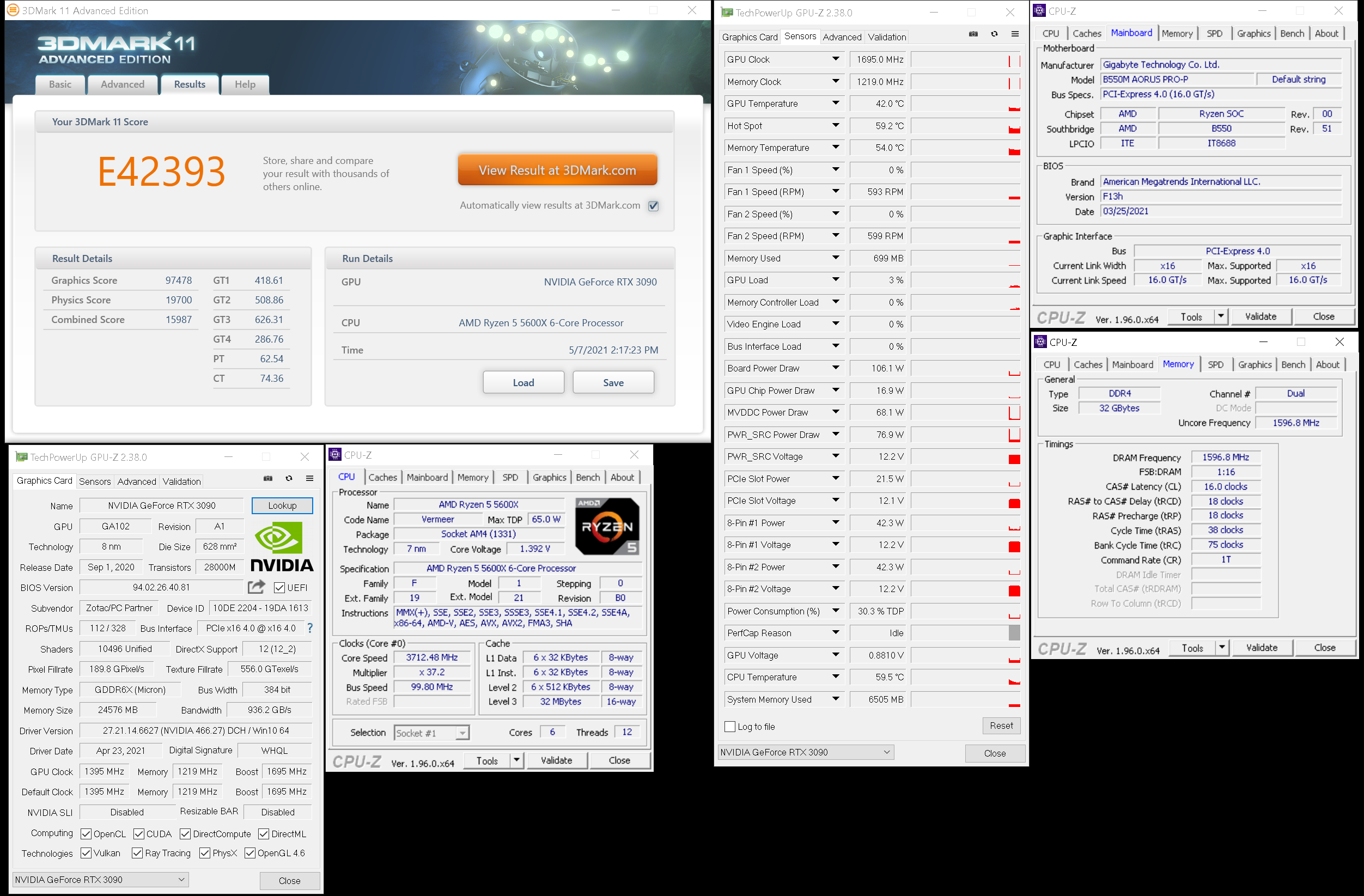Click CPU-Z Memory window title bar icon

tap(1041, 342)
